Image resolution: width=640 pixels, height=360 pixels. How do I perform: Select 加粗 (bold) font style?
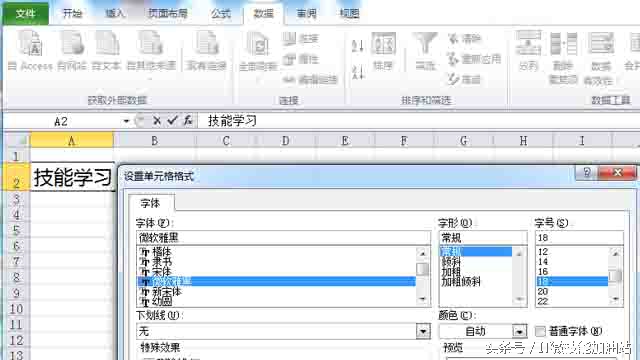point(451,271)
